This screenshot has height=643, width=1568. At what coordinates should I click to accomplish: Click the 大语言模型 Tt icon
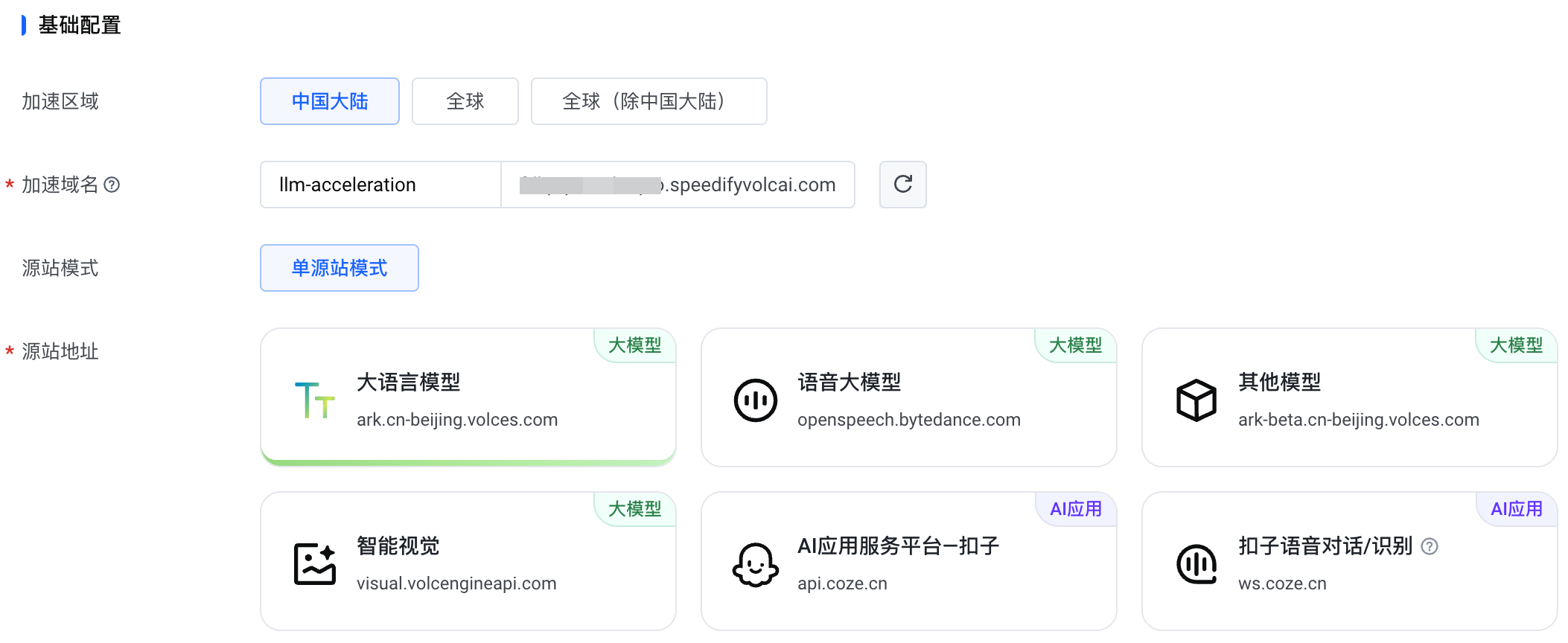[315, 400]
